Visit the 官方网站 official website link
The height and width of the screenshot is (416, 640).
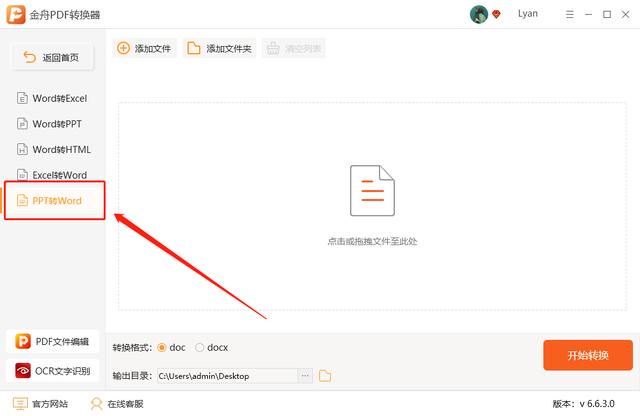40,404
